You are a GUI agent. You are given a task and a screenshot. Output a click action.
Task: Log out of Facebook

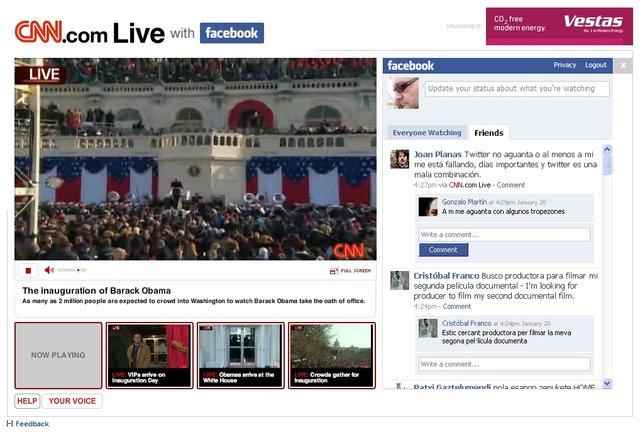pyautogui.click(x=596, y=65)
